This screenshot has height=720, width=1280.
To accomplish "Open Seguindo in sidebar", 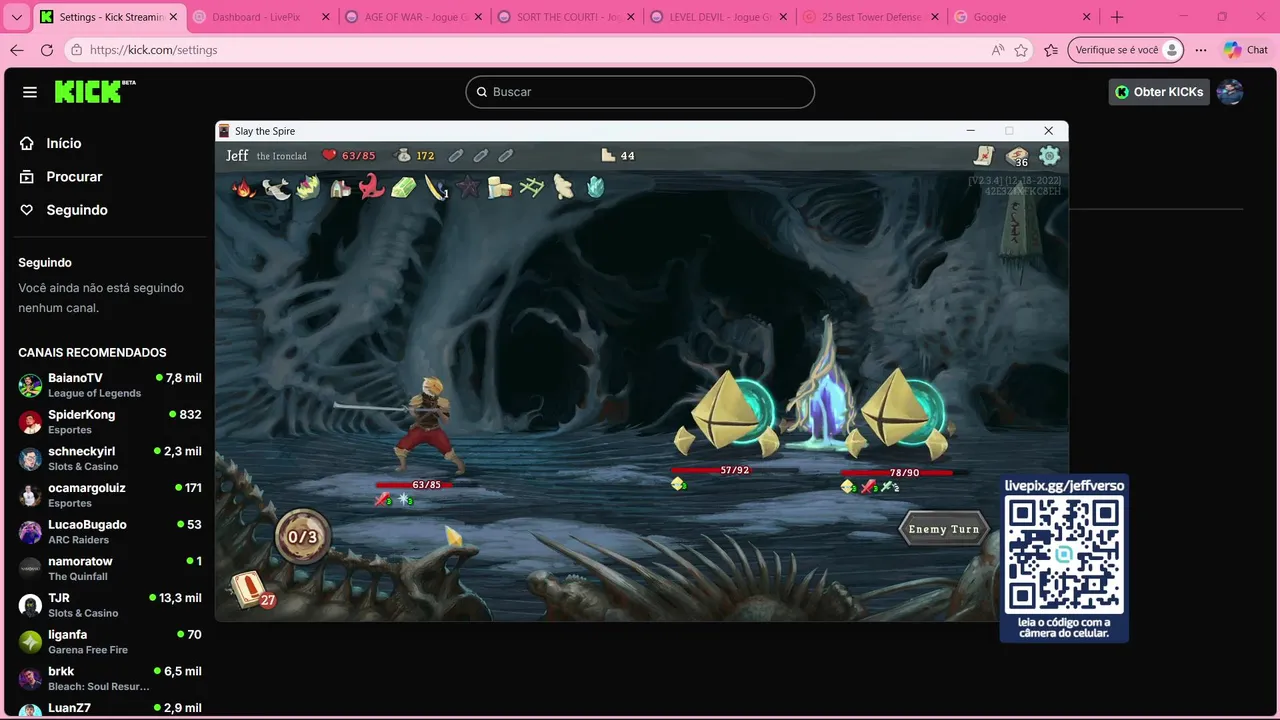I will point(76,210).
